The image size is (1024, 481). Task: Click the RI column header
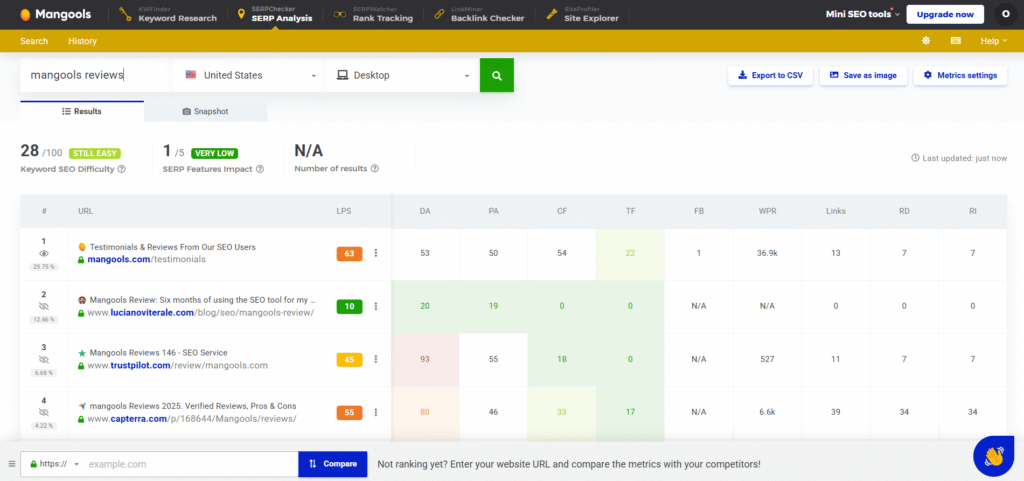click(972, 211)
